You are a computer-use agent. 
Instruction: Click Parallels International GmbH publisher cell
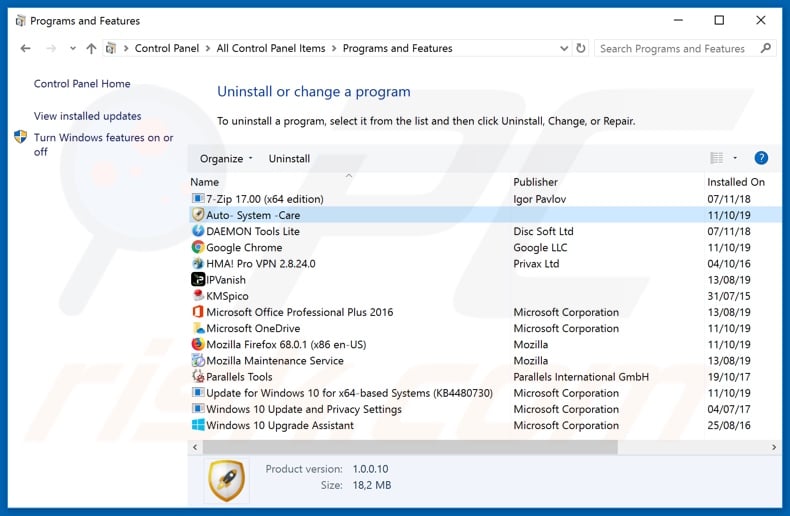pos(581,376)
